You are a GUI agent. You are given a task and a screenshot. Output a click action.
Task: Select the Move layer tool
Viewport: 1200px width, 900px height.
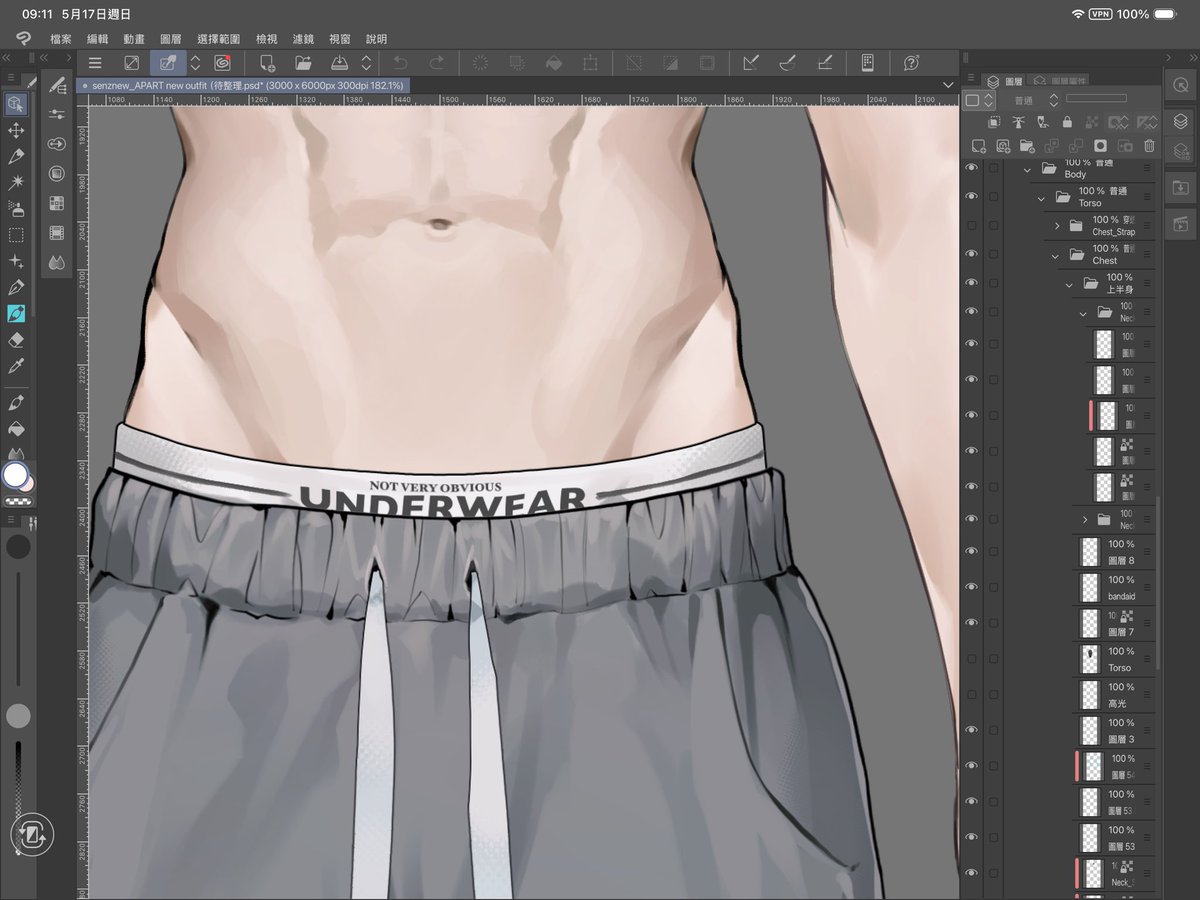[x=16, y=130]
